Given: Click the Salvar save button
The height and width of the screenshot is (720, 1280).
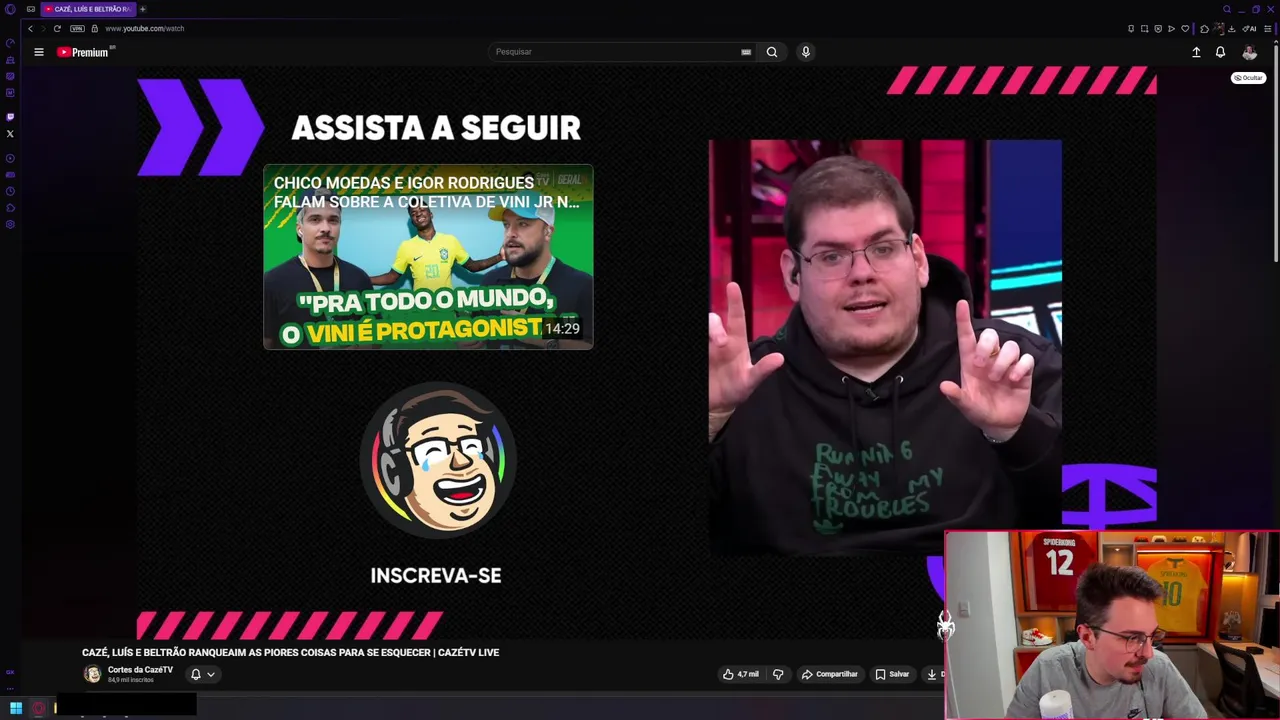Looking at the screenshot, I should pos(892,674).
